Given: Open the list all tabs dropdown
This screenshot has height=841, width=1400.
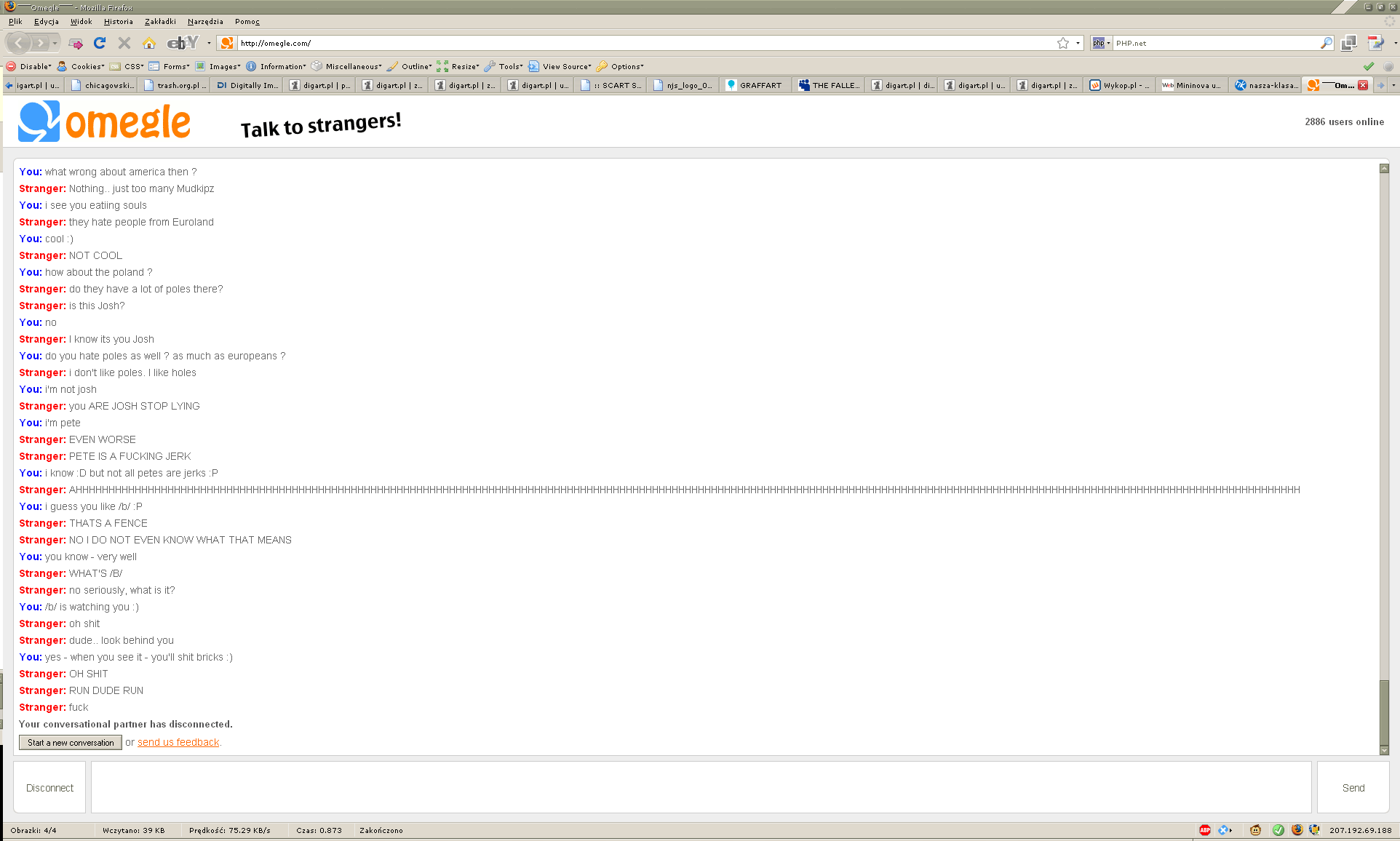Looking at the screenshot, I should tap(1393, 85).
